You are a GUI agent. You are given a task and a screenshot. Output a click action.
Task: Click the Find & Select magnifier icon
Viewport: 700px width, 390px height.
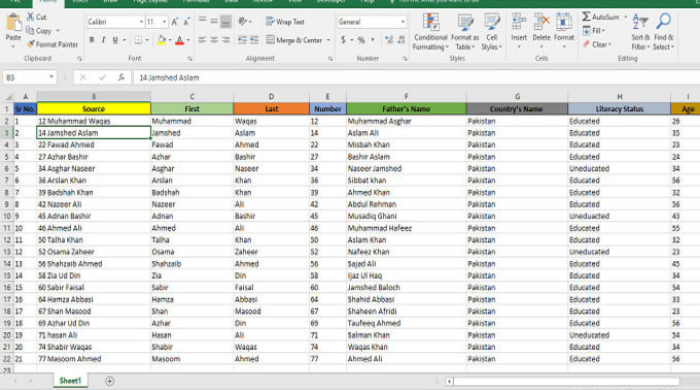click(x=663, y=21)
